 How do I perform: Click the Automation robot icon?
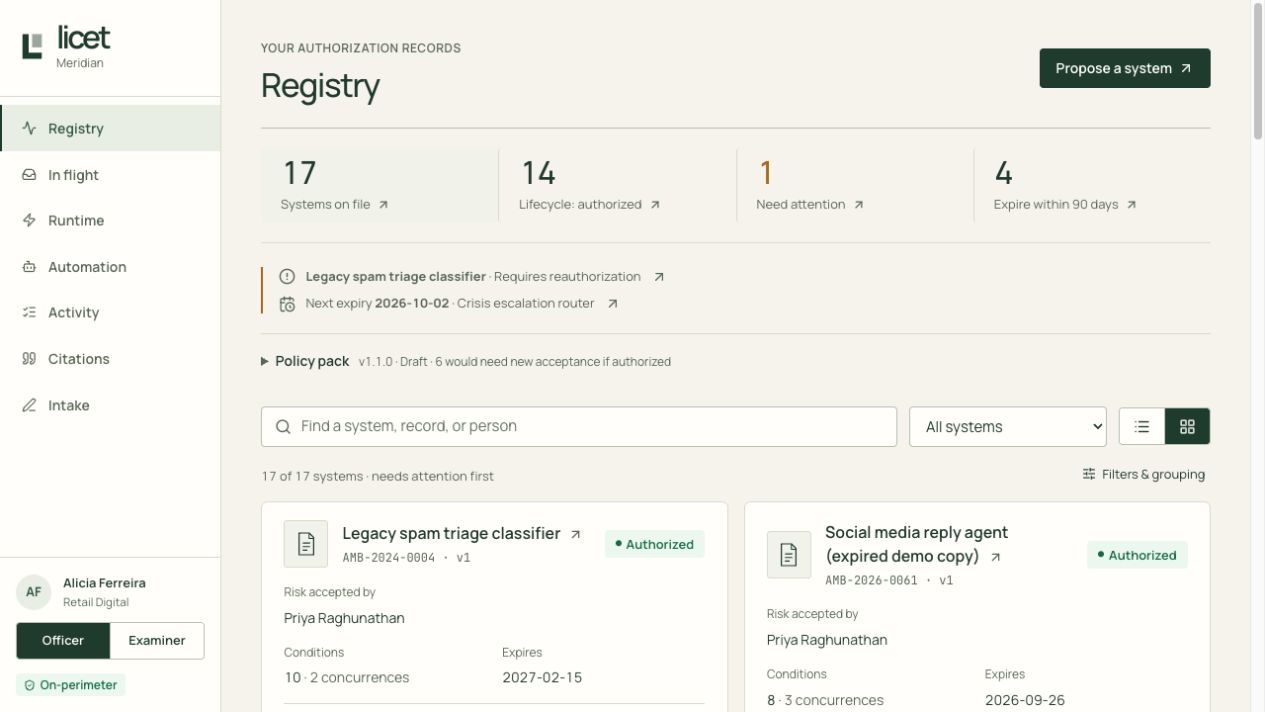[29, 267]
